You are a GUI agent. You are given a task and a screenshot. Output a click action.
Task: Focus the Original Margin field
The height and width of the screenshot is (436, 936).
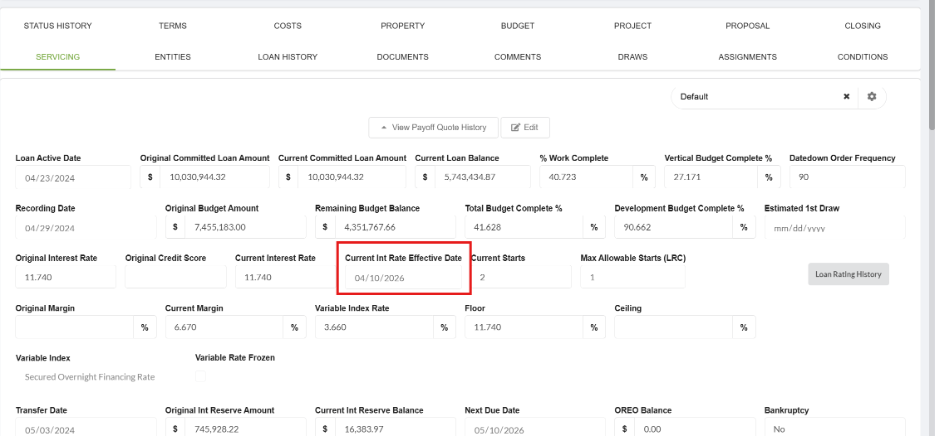74,327
